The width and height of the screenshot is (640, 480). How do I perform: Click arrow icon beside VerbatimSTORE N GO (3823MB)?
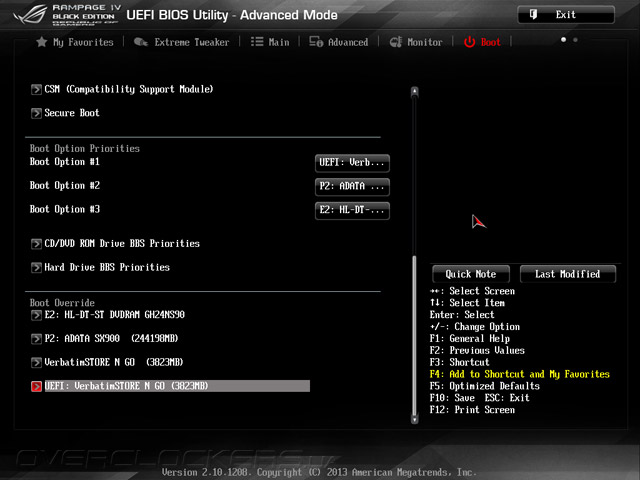pos(36,362)
